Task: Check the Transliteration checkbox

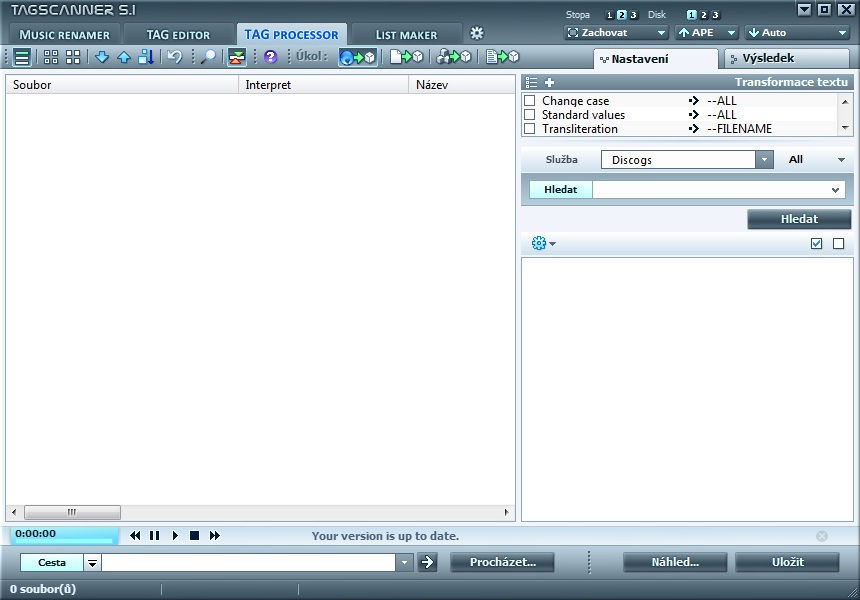Action: 530,129
